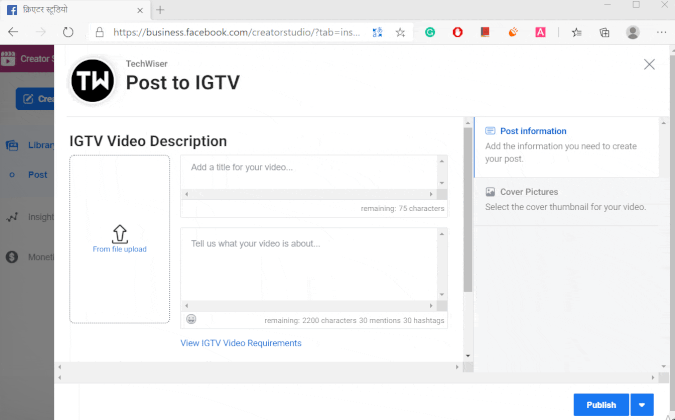Click the address bar lock icon

[x=99, y=32]
